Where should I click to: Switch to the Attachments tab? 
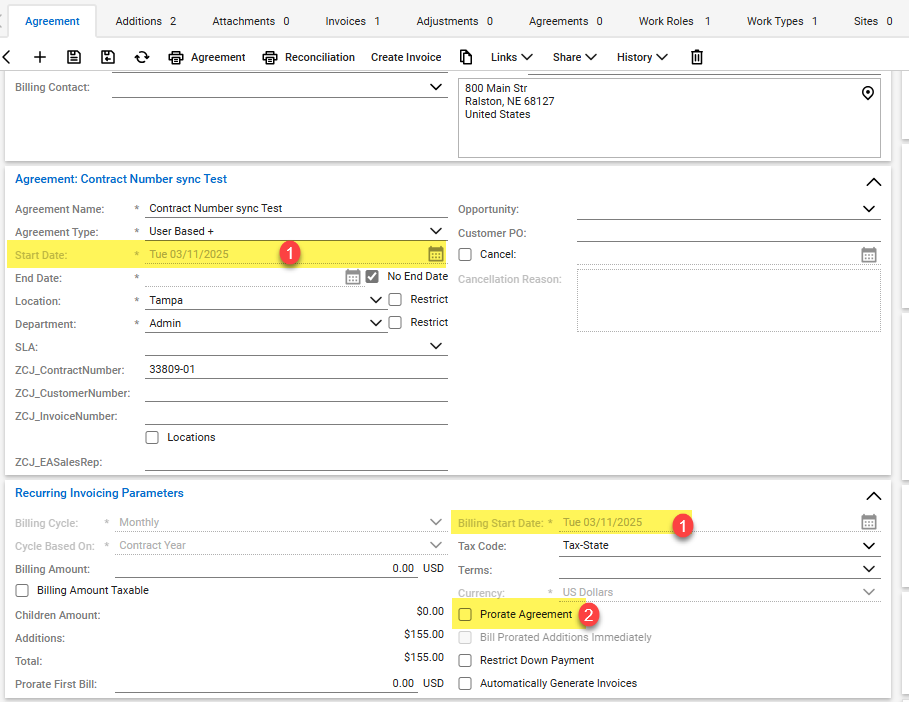point(250,21)
